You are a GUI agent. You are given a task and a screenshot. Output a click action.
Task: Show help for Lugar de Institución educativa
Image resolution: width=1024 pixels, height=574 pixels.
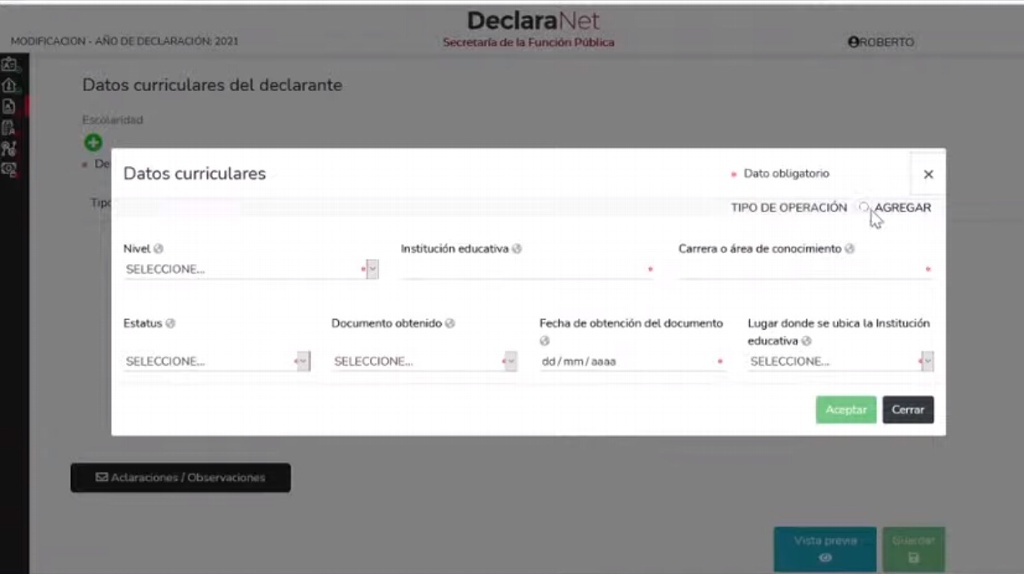(x=807, y=341)
